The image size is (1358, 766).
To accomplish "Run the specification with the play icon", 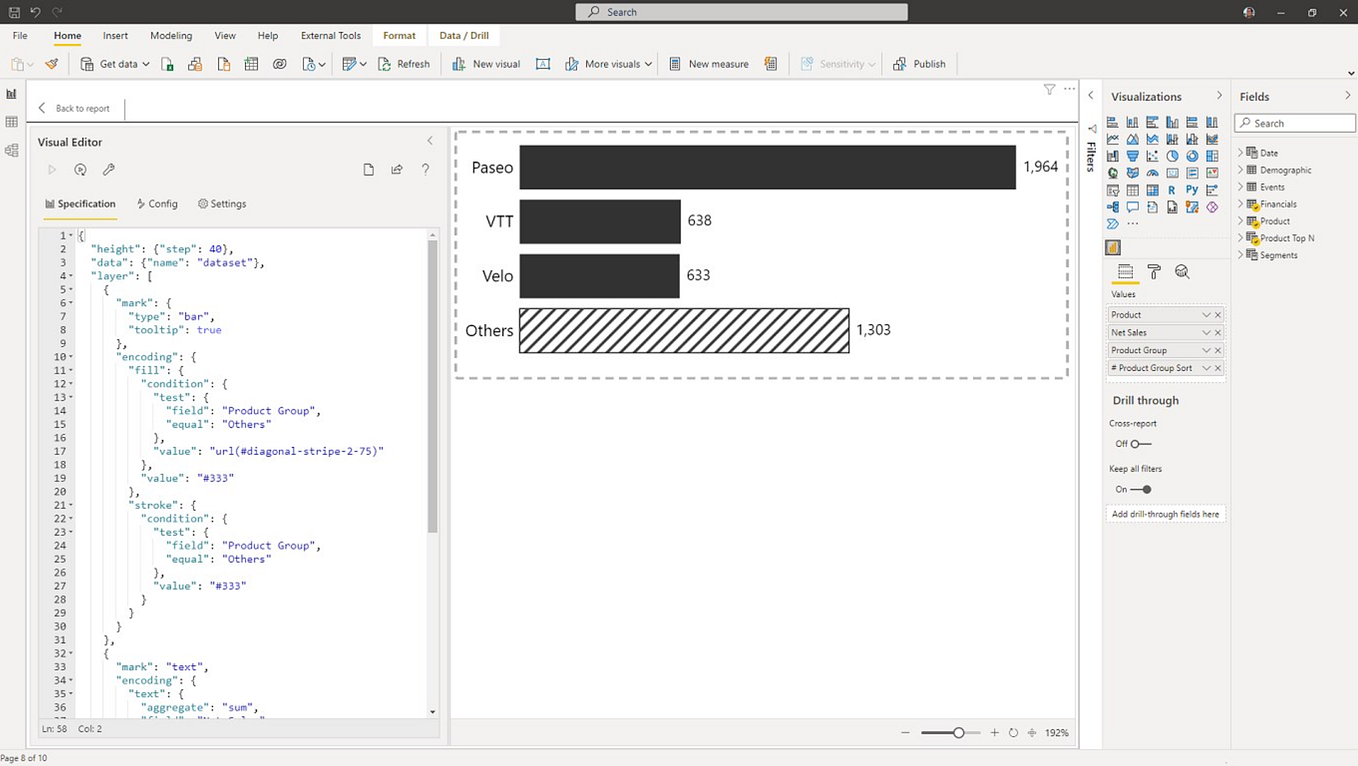I will click(51, 169).
